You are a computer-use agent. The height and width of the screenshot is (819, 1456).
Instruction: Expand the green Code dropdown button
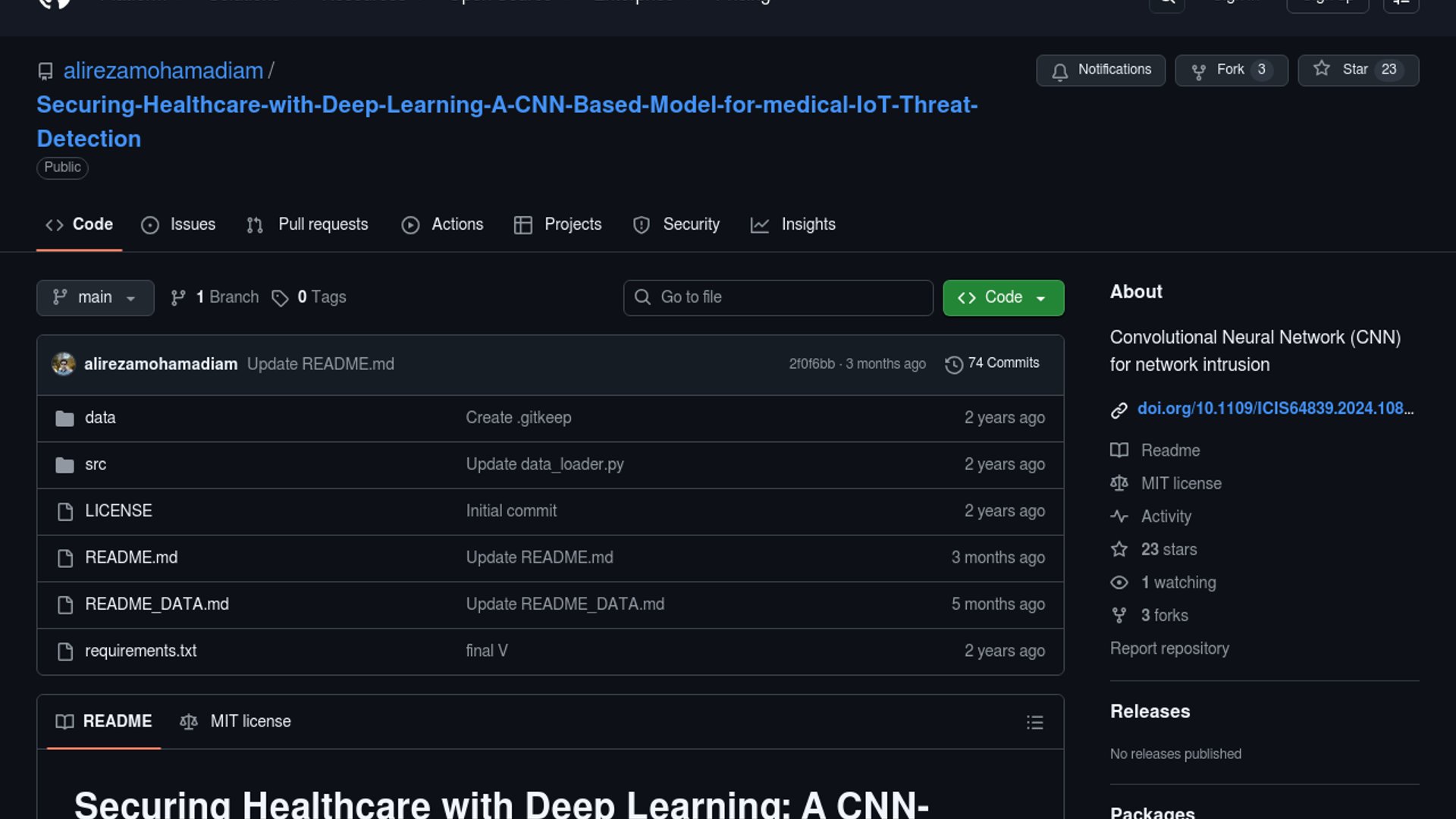(x=1003, y=297)
